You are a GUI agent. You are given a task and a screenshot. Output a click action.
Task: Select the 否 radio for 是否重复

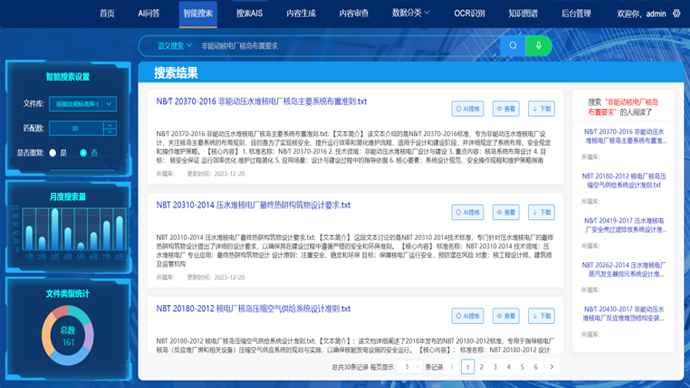tap(83, 153)
